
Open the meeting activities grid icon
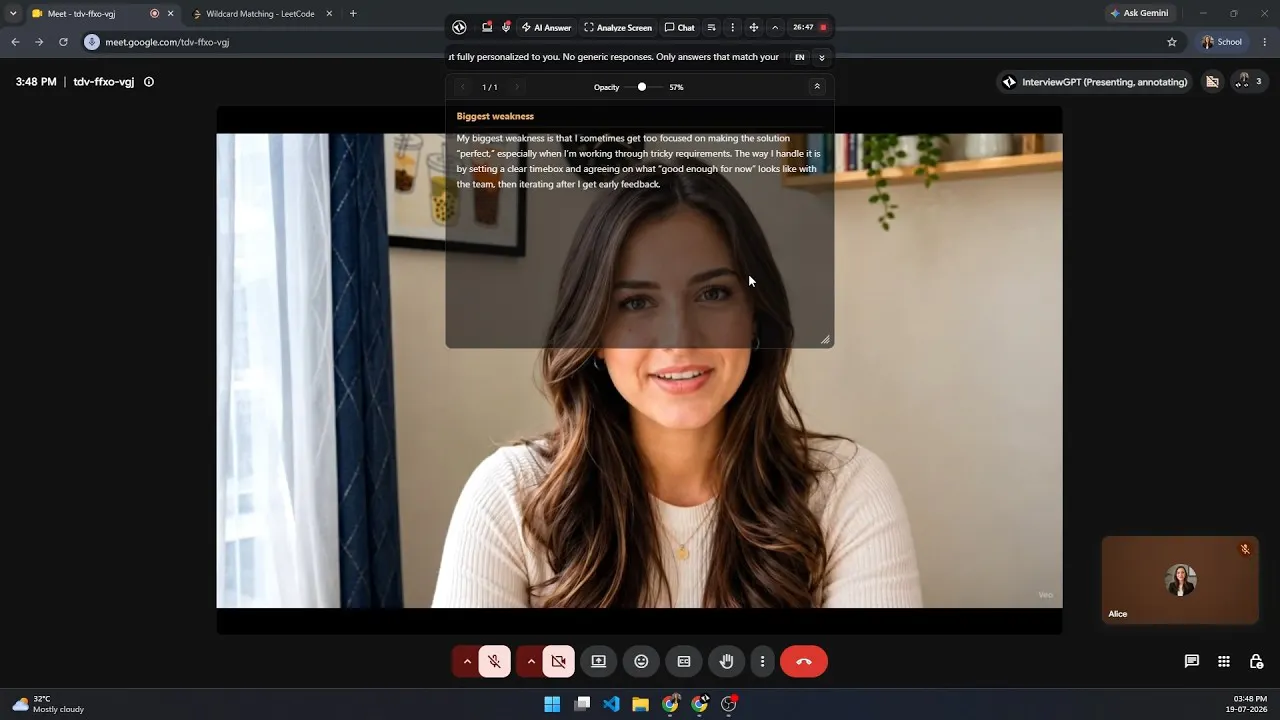click(1224, 661)
